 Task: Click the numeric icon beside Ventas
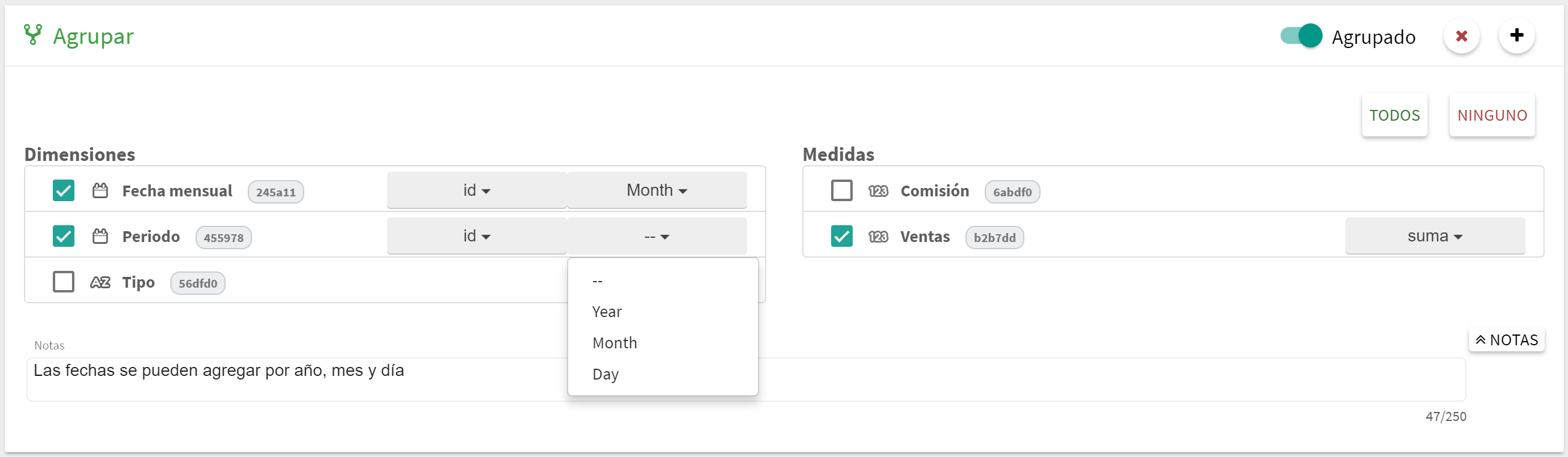click(879, 237)
